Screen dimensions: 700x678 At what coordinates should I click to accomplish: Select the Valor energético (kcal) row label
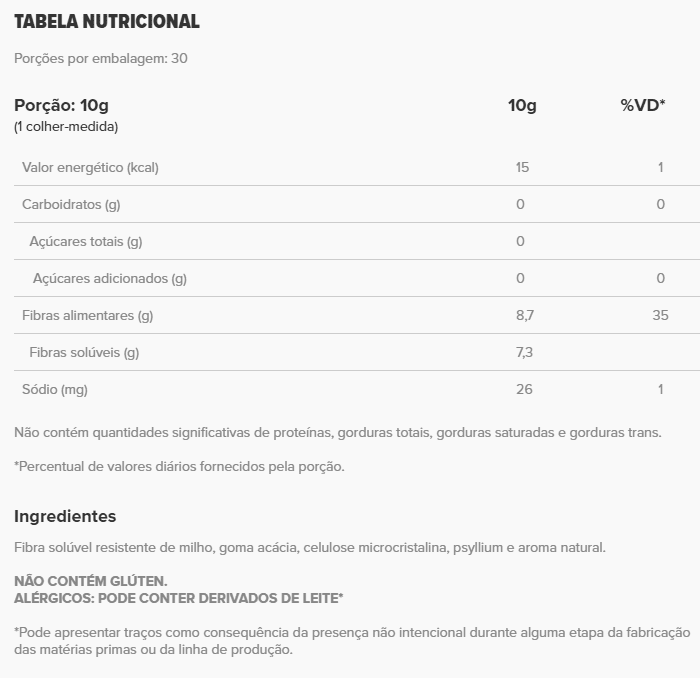click(90, 167)
